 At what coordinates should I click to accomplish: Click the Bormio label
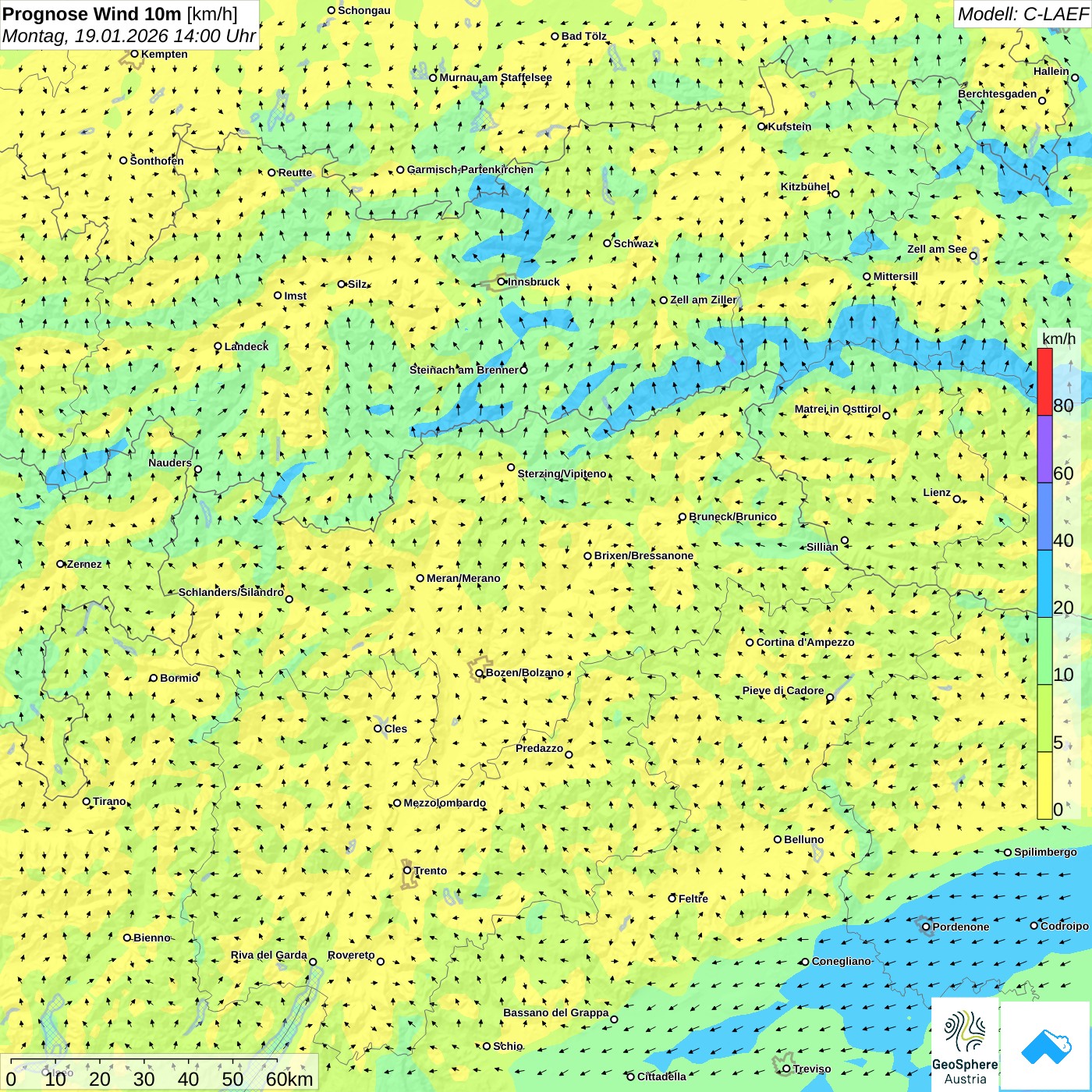(x=179, y=678)
